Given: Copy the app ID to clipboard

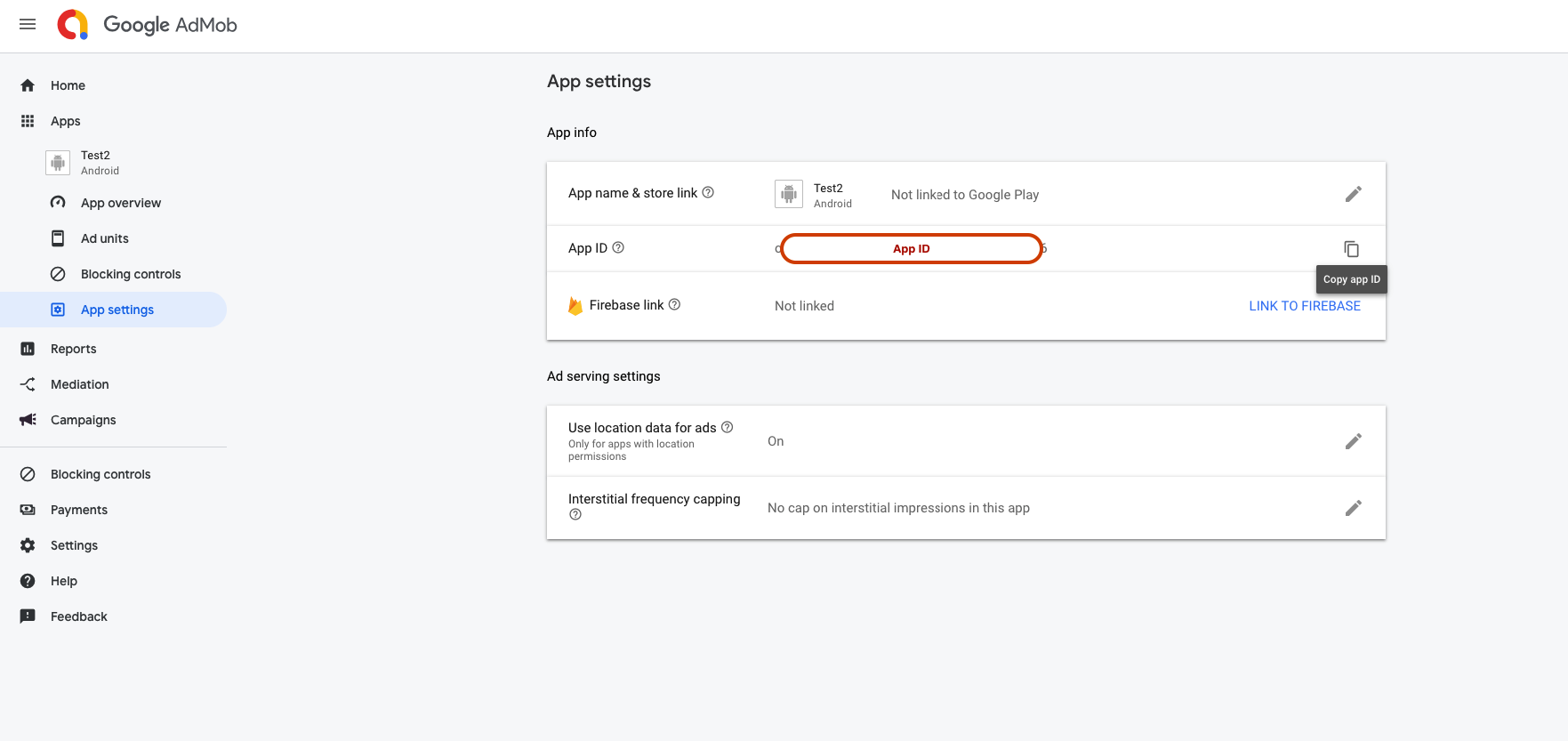Looking at the screenshot, I should pyautogui.click(x=1351, y=249).
